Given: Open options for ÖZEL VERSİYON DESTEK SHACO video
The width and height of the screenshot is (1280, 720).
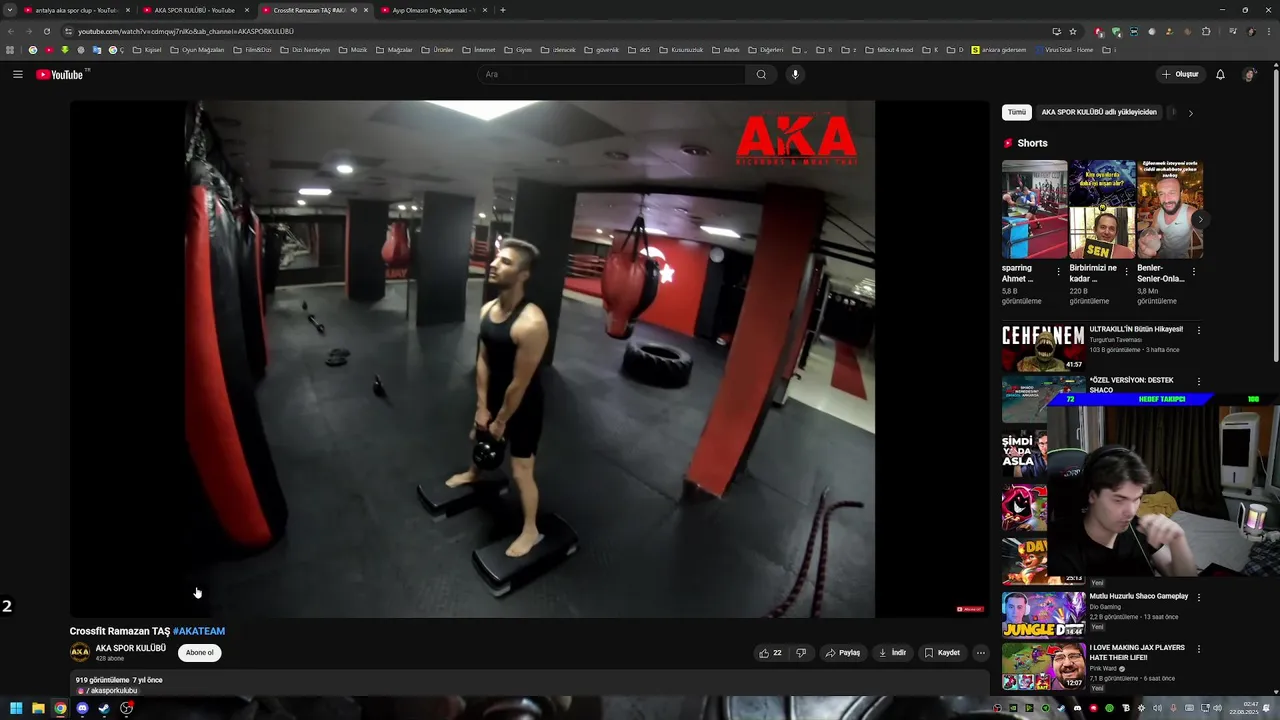Looking at the screenshot, I should pos(1199,382).
